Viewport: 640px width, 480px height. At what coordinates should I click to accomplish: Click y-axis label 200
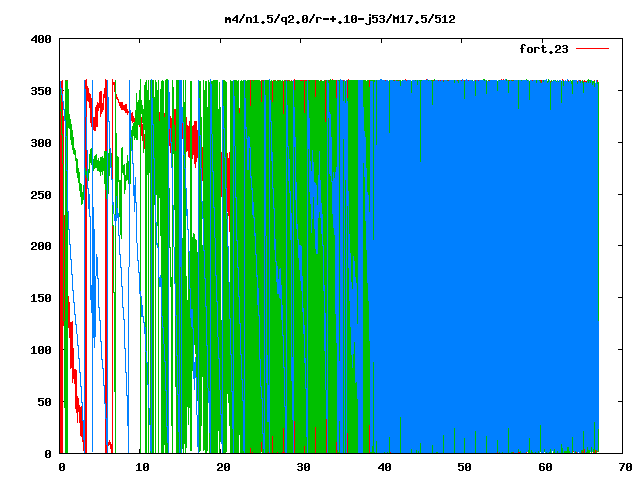pos(41,246)
